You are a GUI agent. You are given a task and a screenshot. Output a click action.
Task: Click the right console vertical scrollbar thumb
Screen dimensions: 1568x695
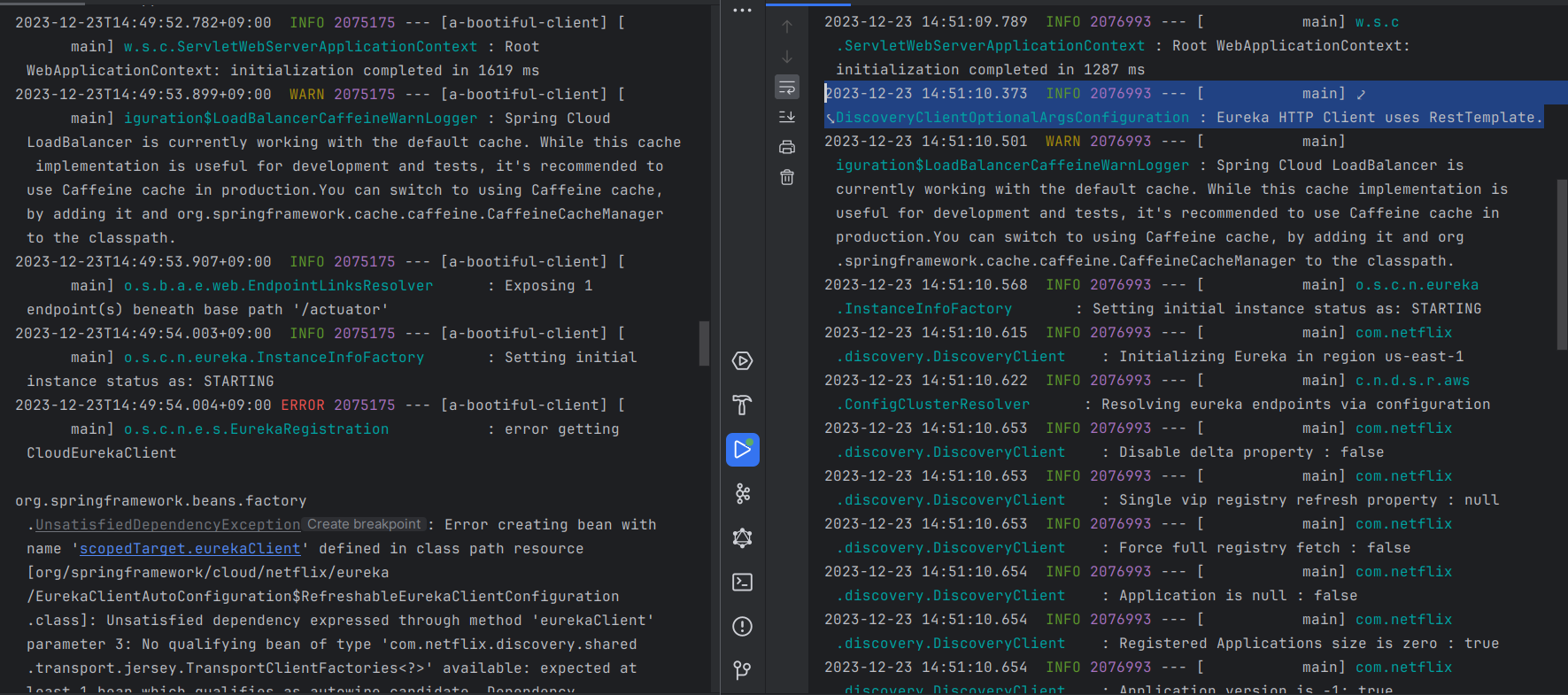(1562, 264)
